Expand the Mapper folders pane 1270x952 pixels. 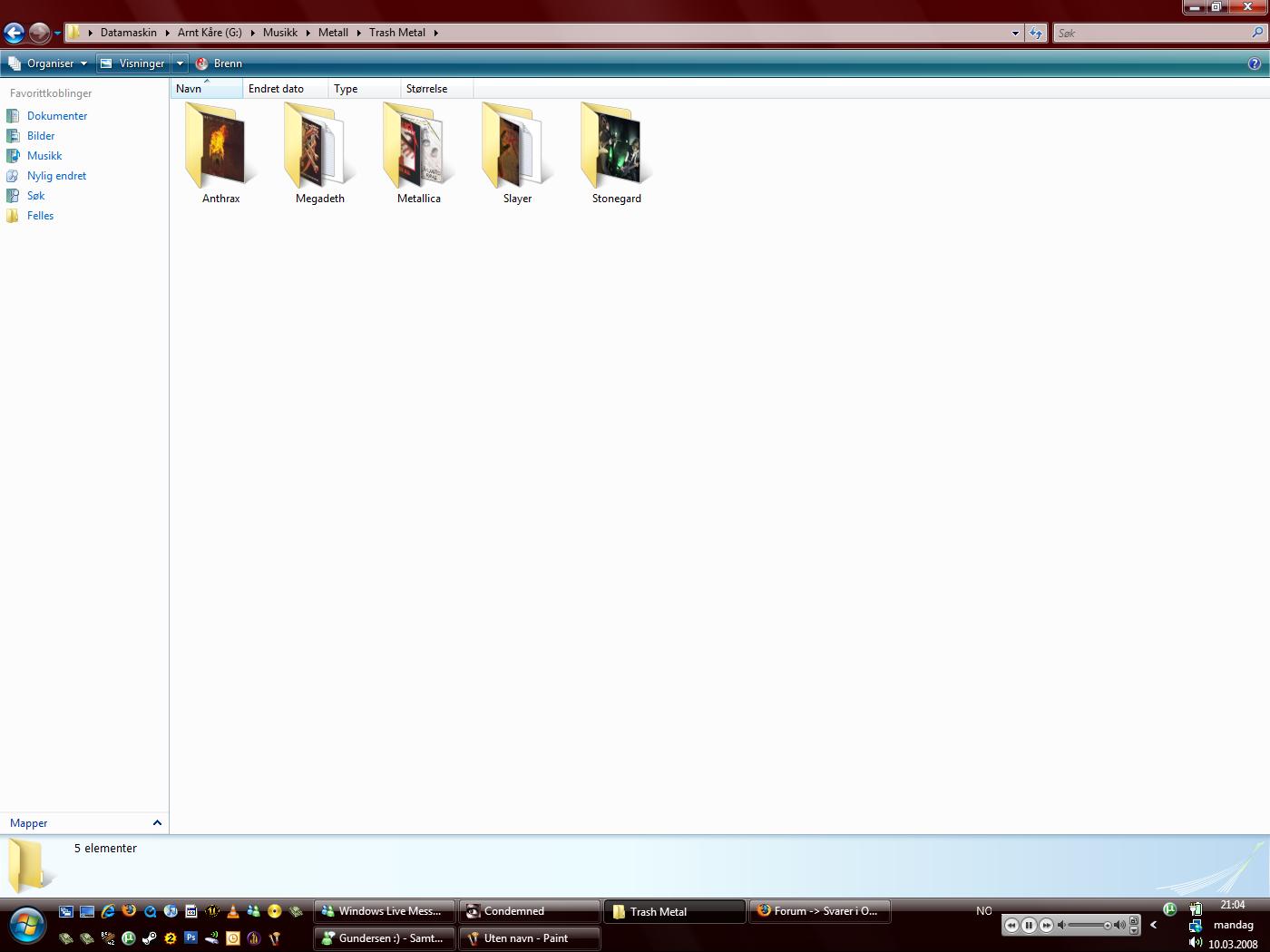point(84,823)
